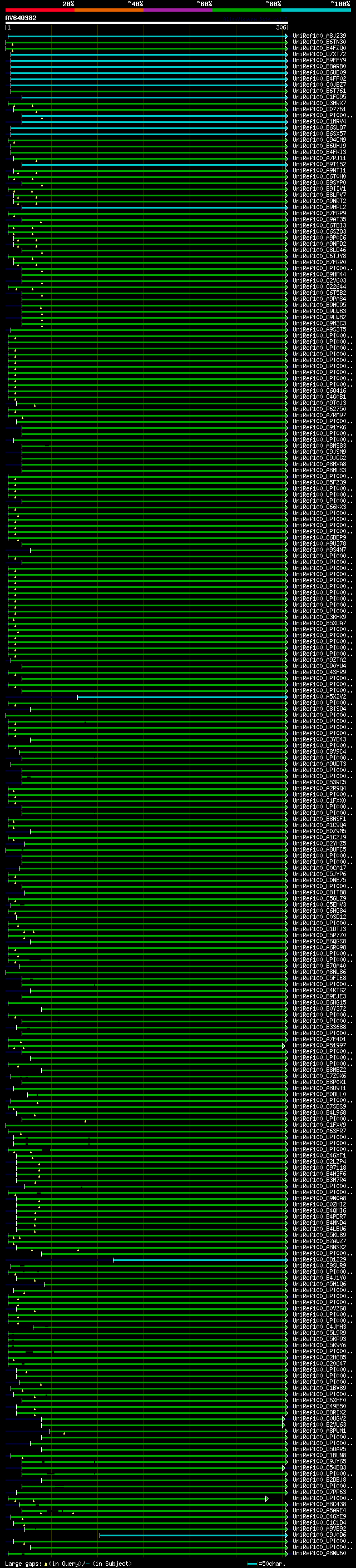Choose the UniRef100_Q94CM9 hit
The height and width of the screenshot is (1568, 356).
(319, 140)
